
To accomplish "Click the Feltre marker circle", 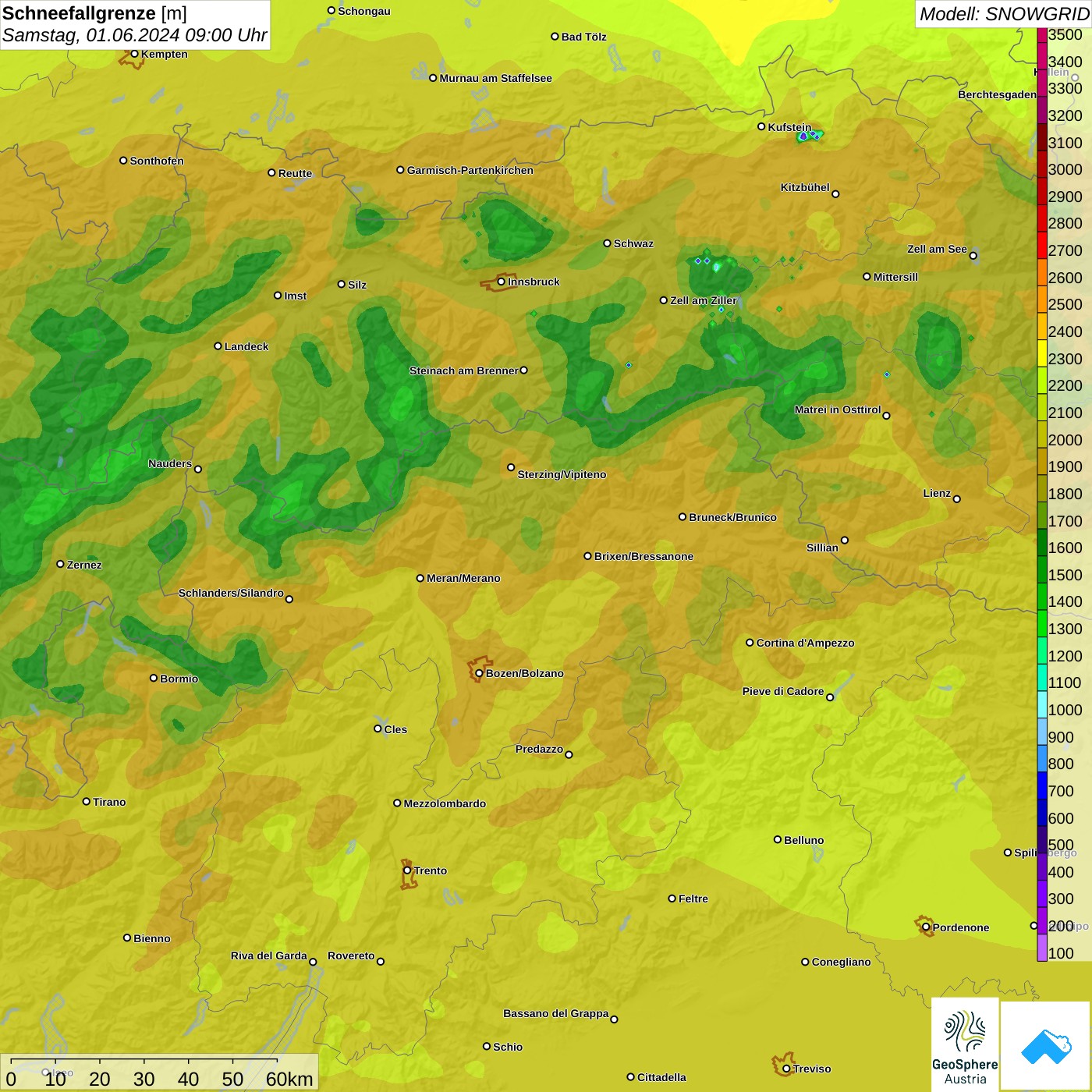I will tap(672, 899).
